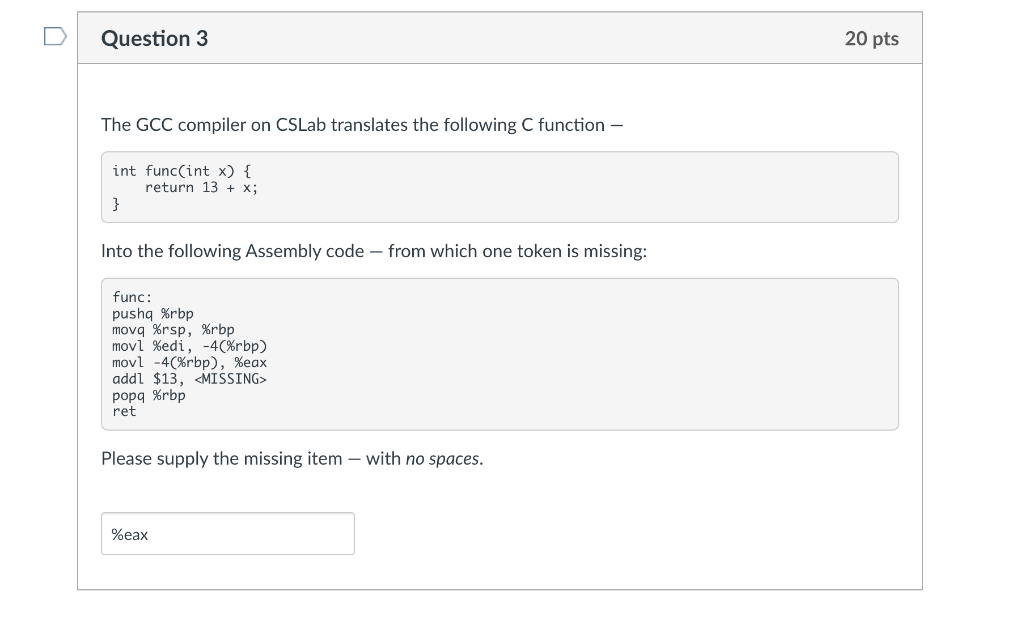Viewport: 1024px width, 621px height.
Task: Click the 'movl %edi, -4(%rbp)' instruction line
Action: click(x=189, y=346)
